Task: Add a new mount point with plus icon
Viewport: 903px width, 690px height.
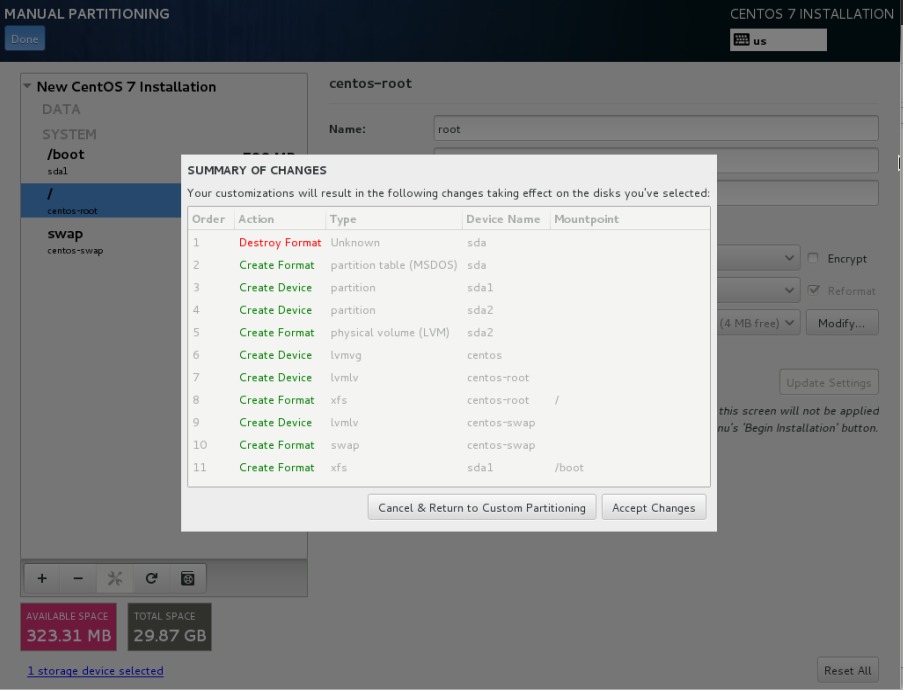Action: (x=42, y=578)
